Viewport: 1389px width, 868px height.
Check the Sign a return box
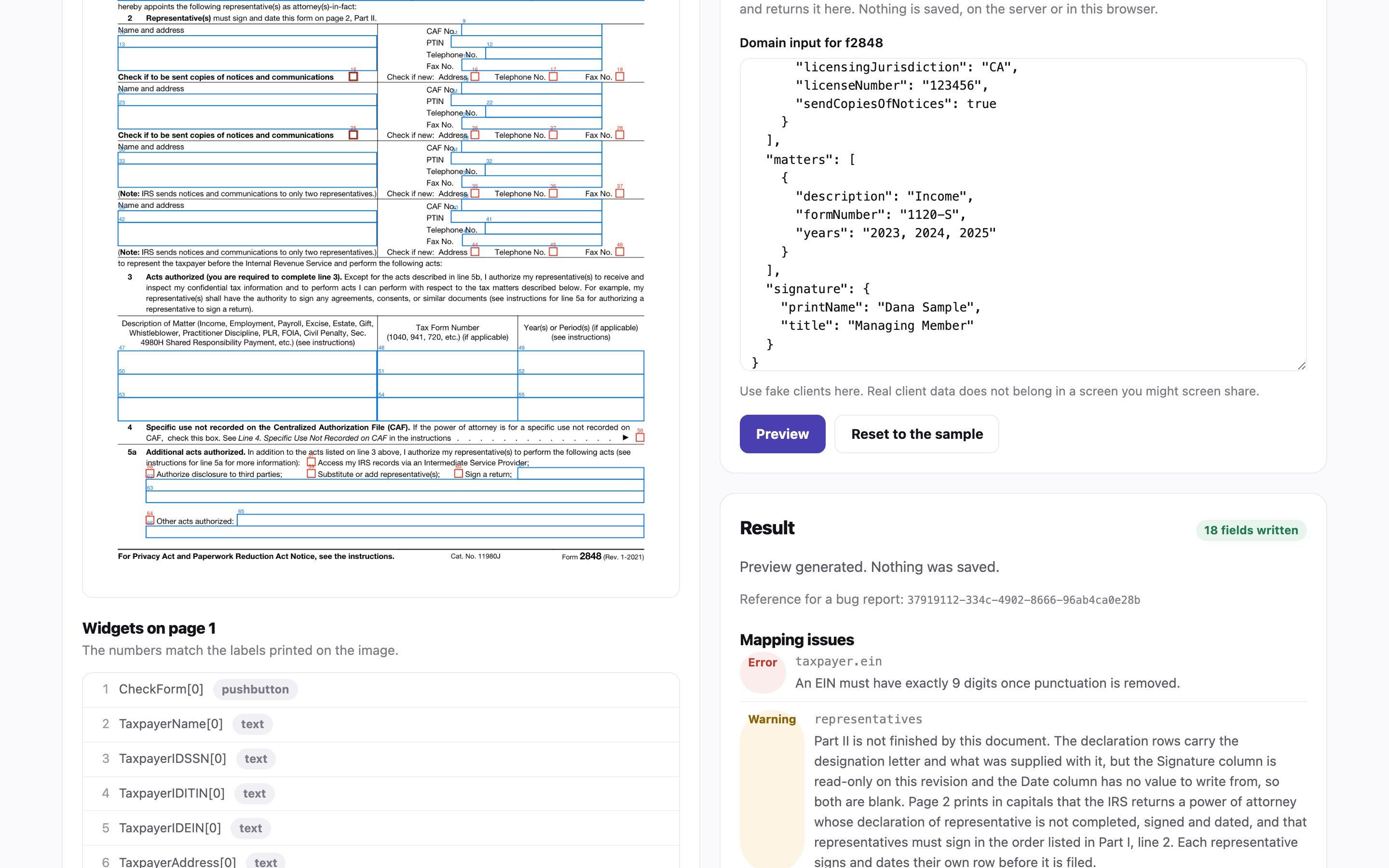(459, 474)
